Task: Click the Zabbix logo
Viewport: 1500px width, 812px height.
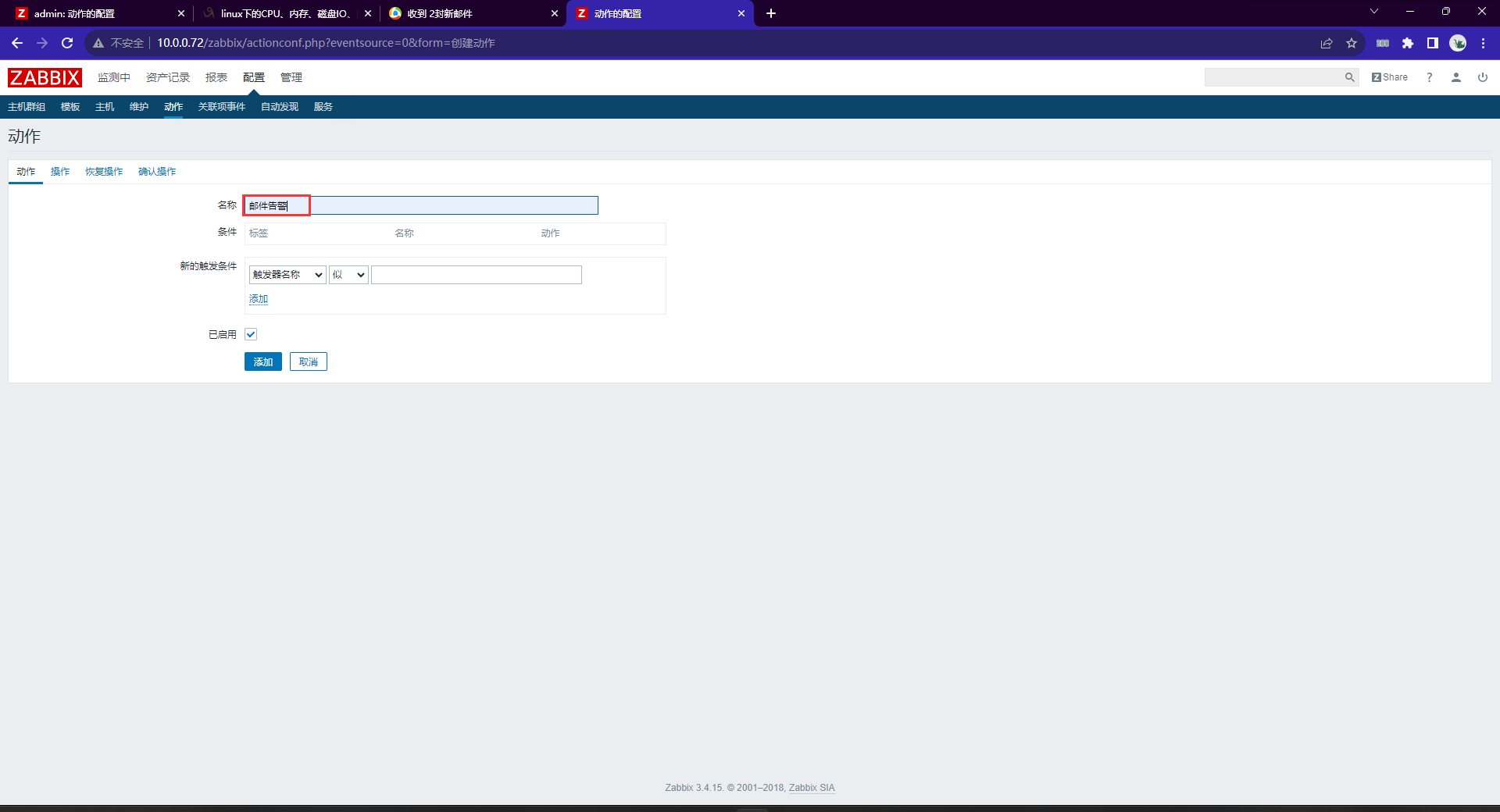Action: pyautogui.click(x=45, y=77)
